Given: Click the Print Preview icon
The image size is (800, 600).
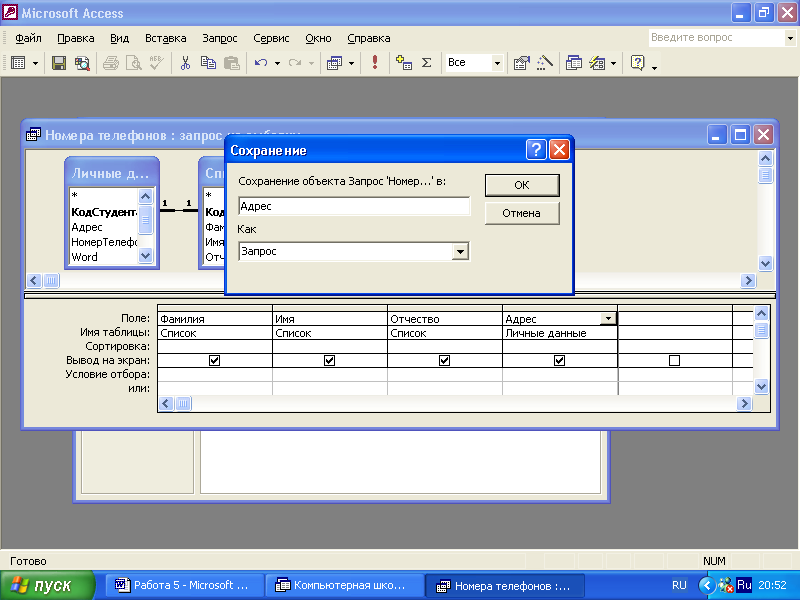Looking at the screenshot, I should (x=134, y=63).
